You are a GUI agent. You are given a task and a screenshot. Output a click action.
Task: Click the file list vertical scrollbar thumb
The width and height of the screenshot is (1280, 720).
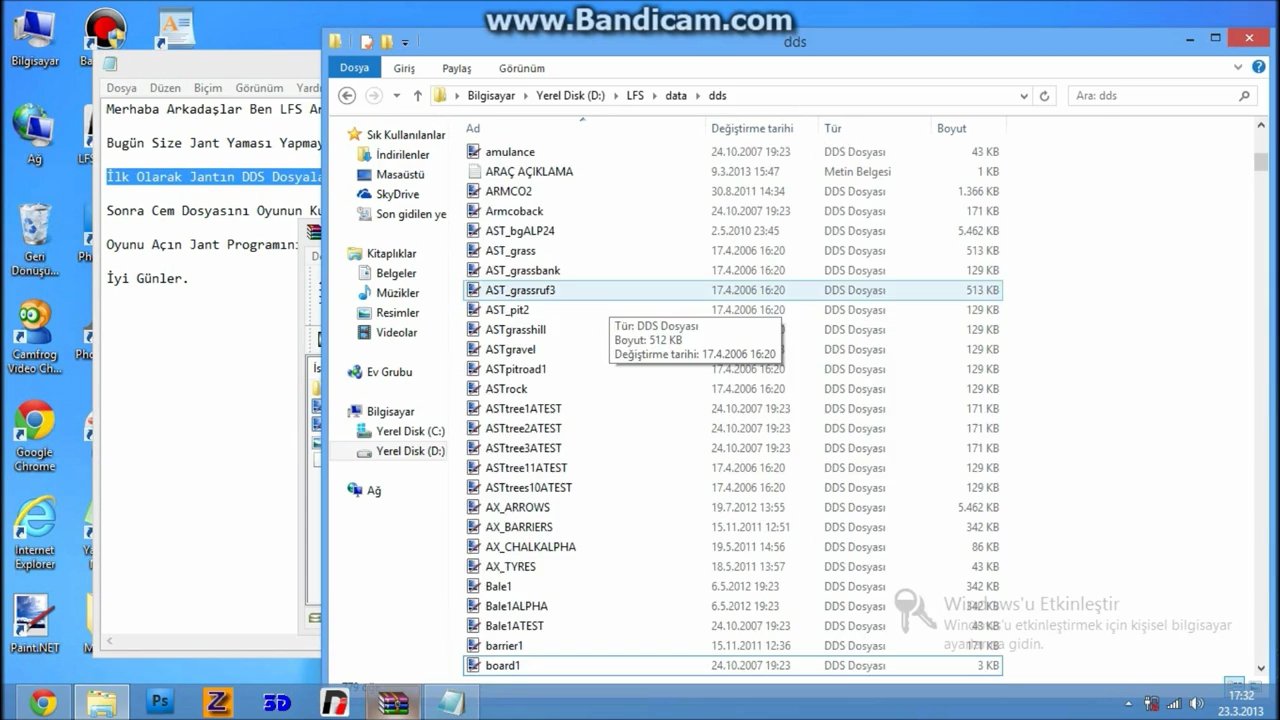pos(1261,161)
